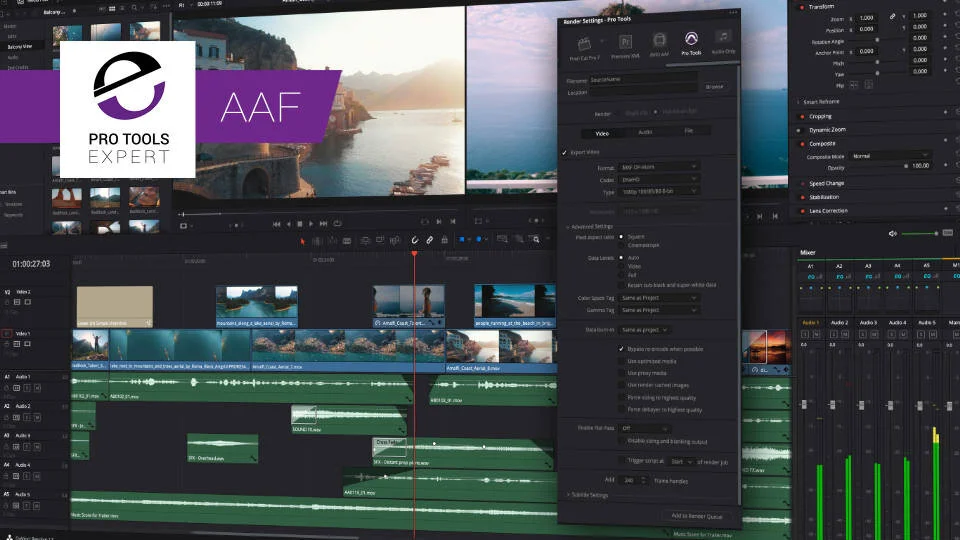Image resolution: width=960 pixels, height=540 pixels.
Task: Open the Color Space Tag dropdown
Action: point(658,298)
